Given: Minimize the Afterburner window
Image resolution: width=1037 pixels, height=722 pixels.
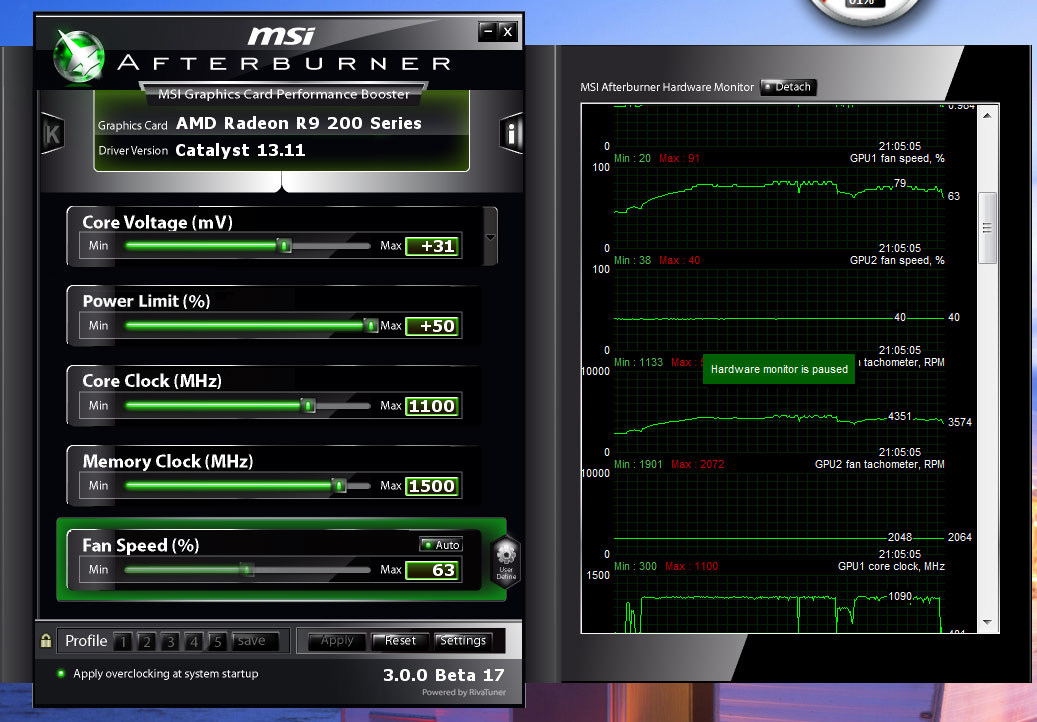Looking at the screenshot, I should point(488,31).
